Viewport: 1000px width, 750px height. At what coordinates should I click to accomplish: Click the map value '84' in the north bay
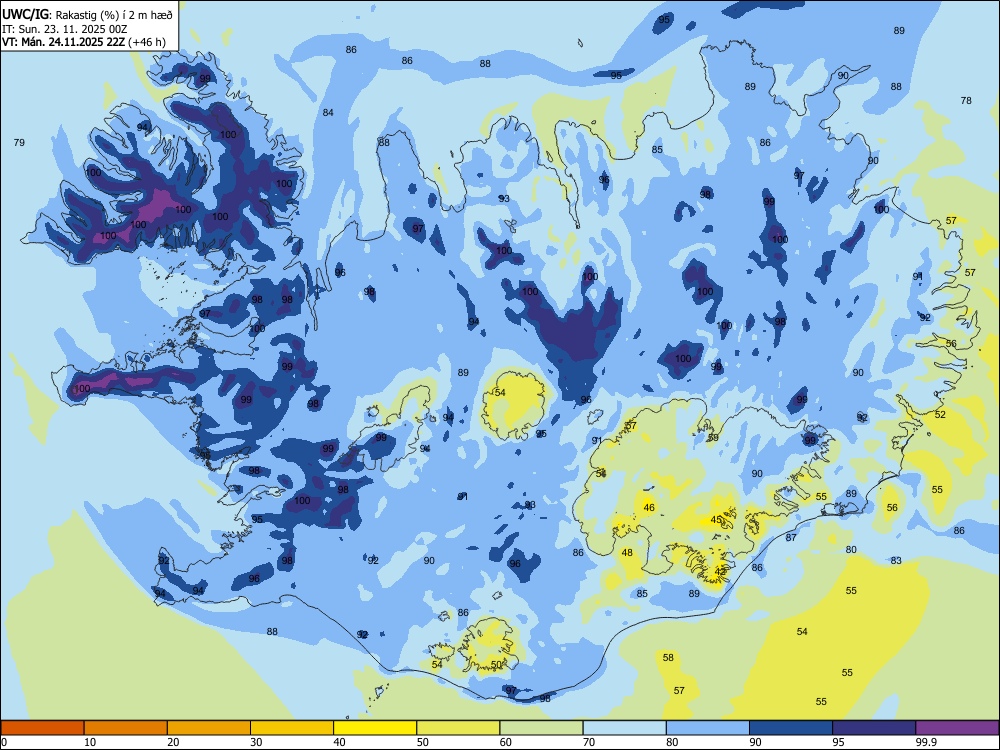(x=328, y=112)
